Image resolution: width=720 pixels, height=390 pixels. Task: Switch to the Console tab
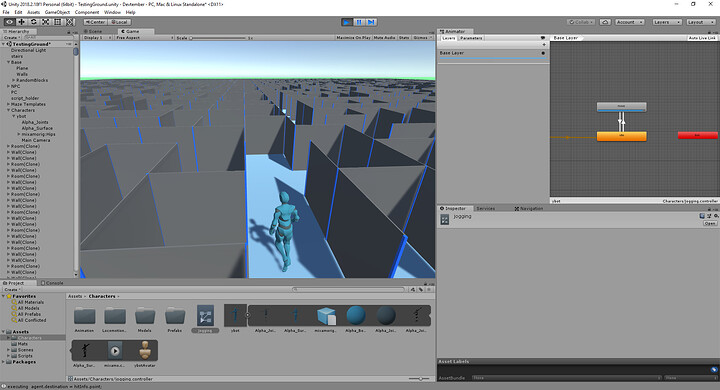tap(52, 283)
